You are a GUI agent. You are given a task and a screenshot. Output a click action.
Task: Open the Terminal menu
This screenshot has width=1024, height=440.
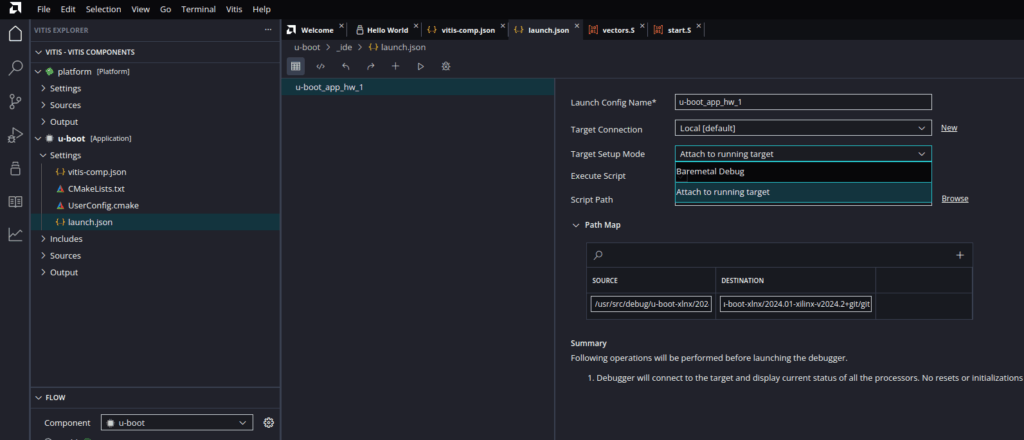[199, 9]
